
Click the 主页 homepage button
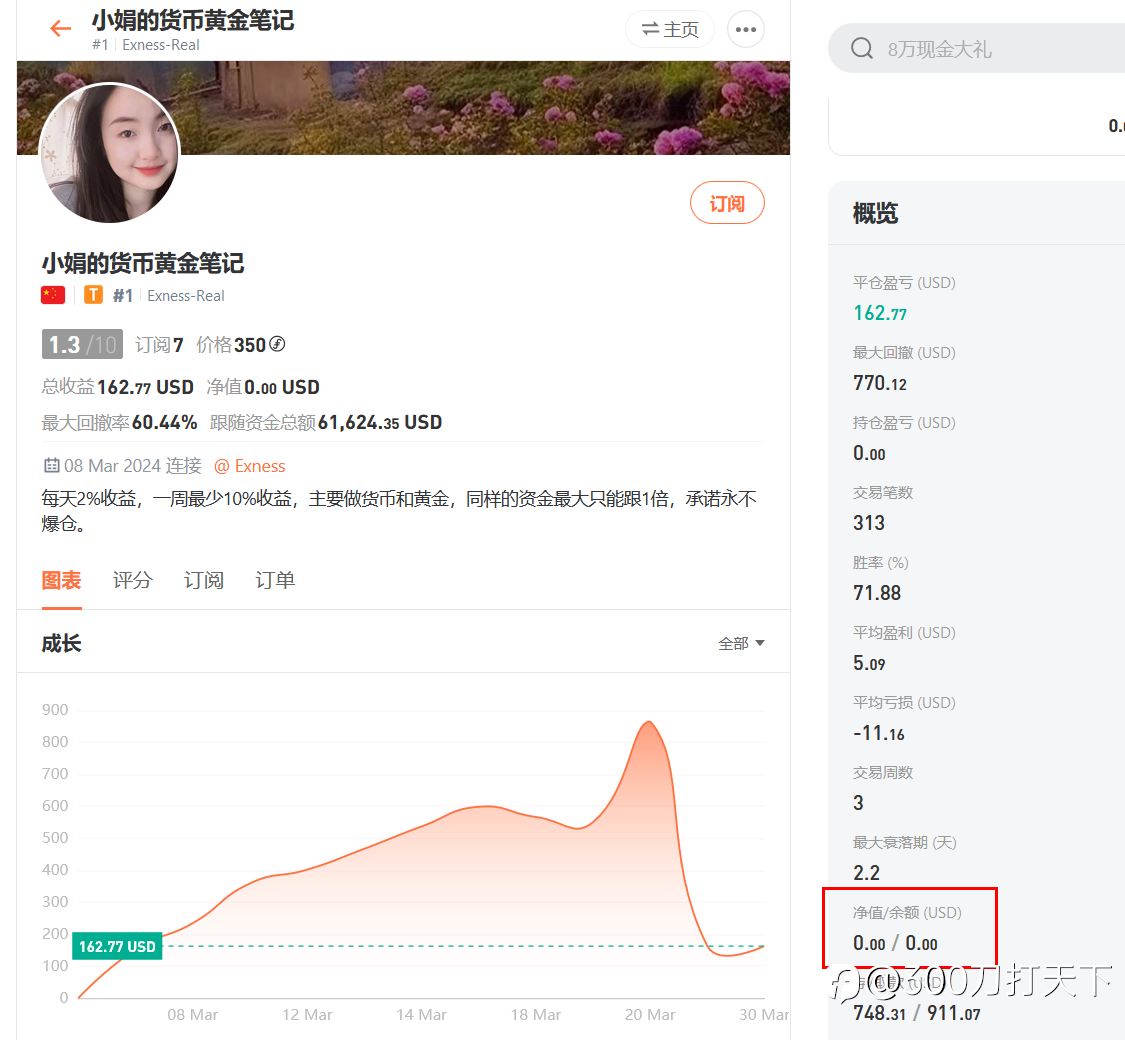(669, 29)
